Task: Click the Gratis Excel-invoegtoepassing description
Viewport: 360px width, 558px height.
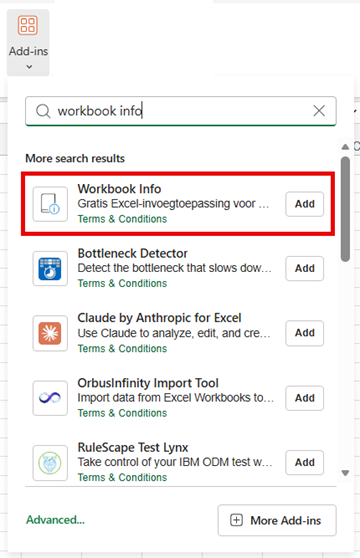Action: (173, 204)
